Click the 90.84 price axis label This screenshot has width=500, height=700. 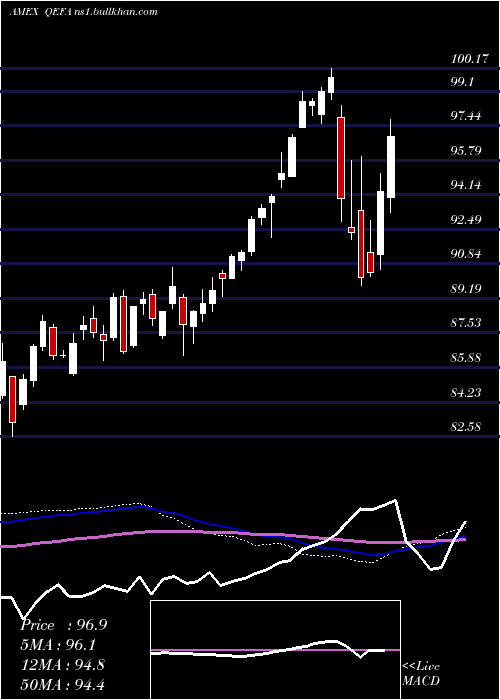466,254
